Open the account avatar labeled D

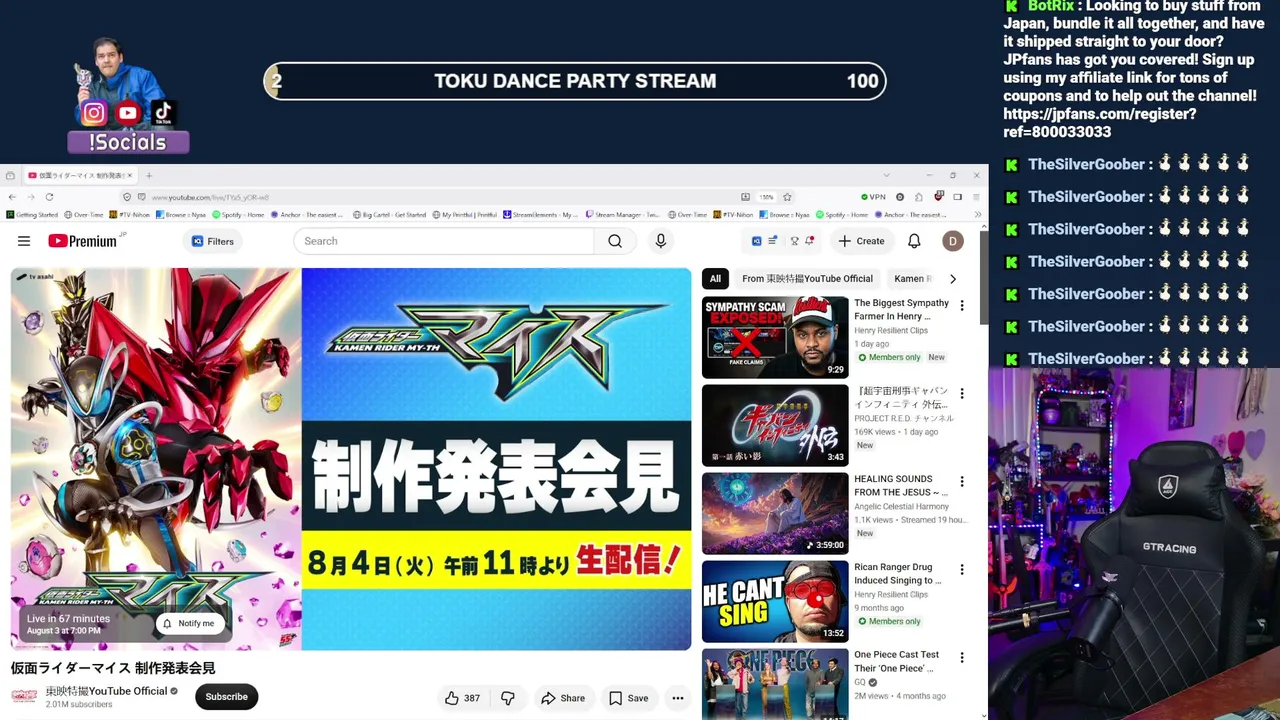click(953, 241)
